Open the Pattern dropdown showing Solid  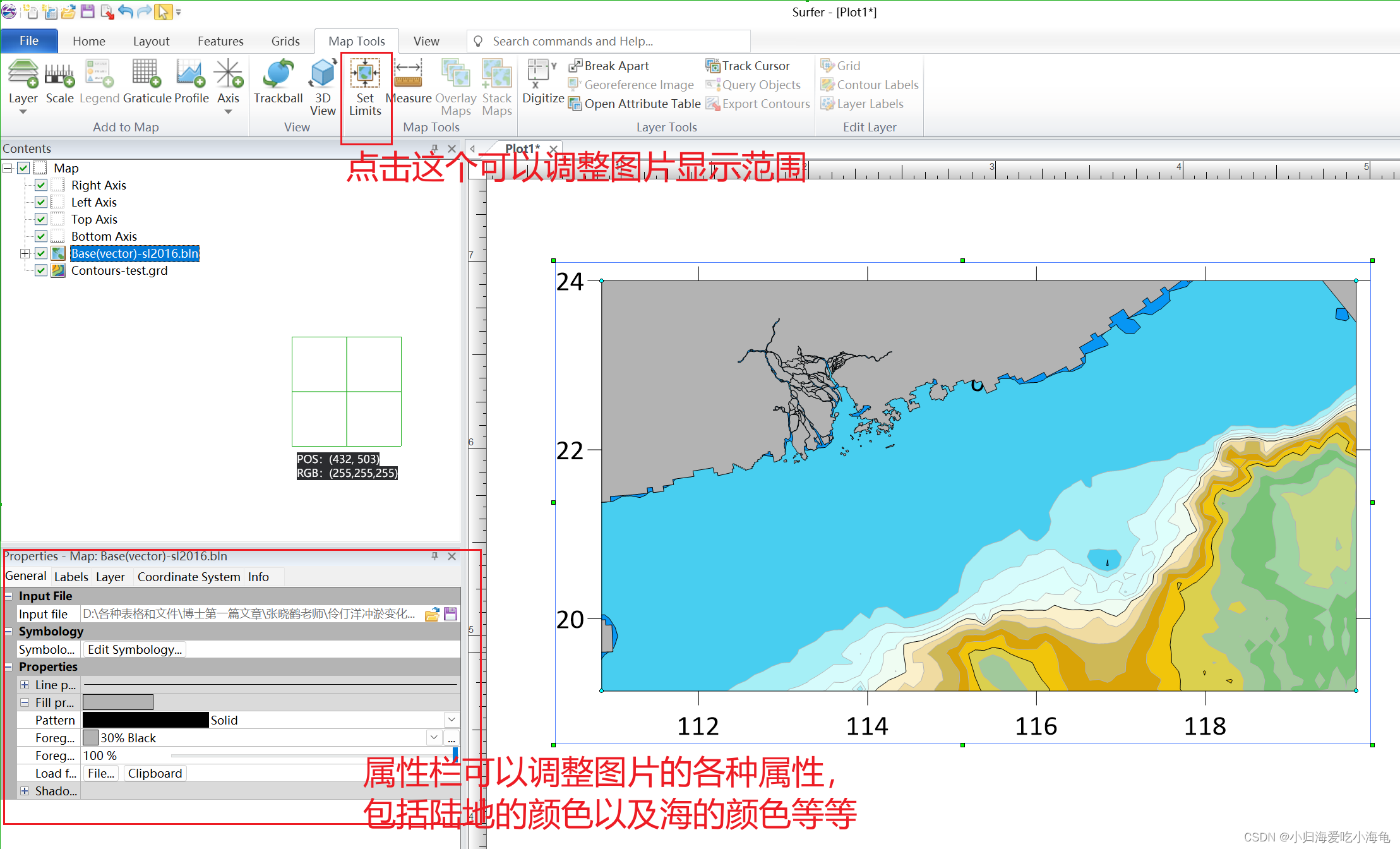pyautogui.click(x=451, y=720)
